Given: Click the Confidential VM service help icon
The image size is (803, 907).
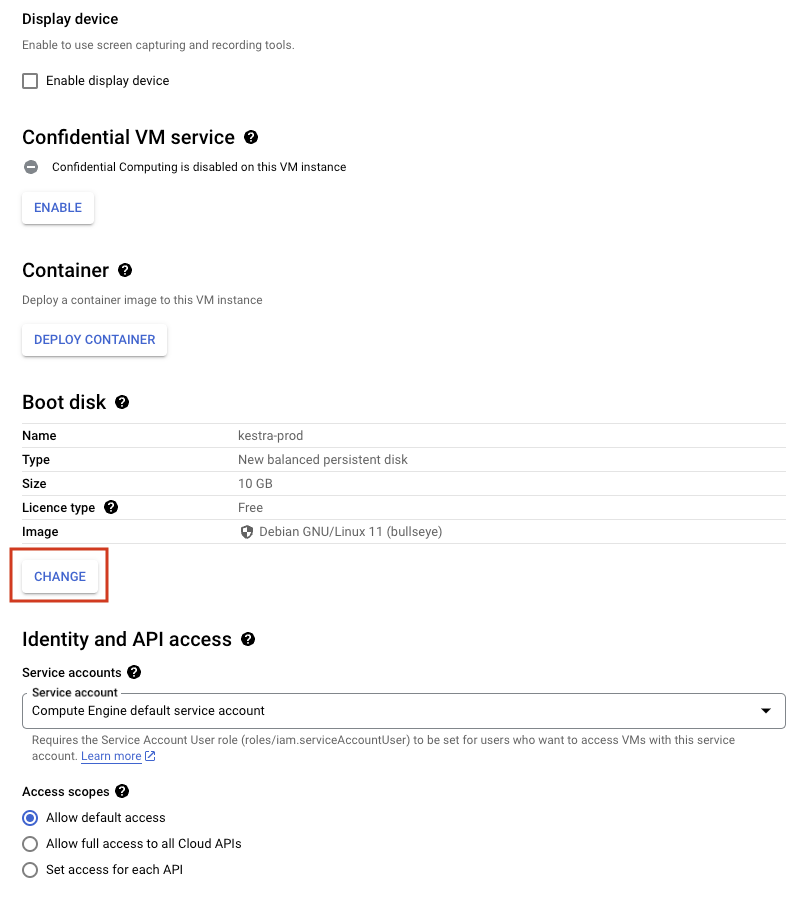Looking at the screenshot, I should (251, 137).
